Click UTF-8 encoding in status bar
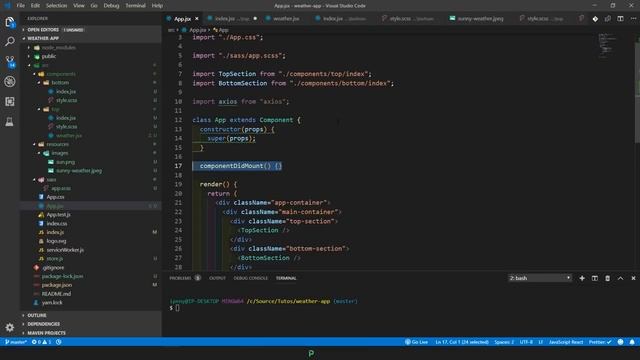Screen dimensions: 640x360 click(x=526, y=342)
